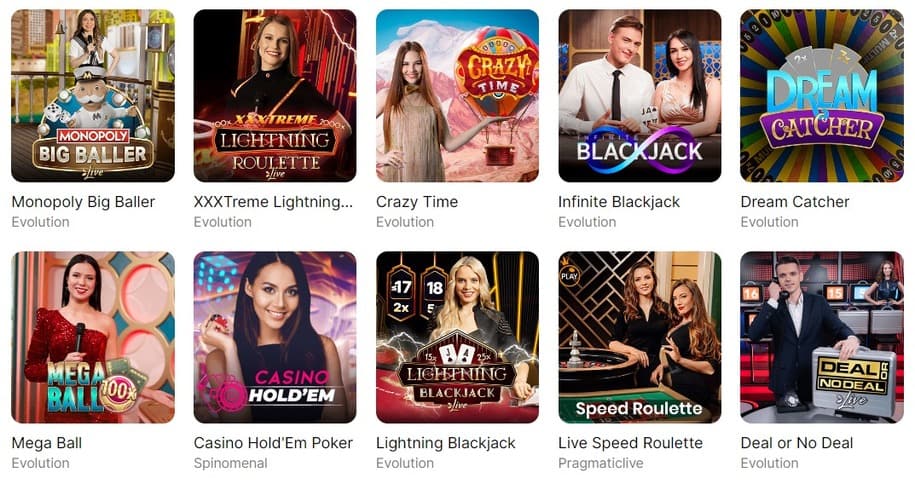Launch XXXTreme Lightning Roulette game tile

pyautogui.click(x=275, y=95)
